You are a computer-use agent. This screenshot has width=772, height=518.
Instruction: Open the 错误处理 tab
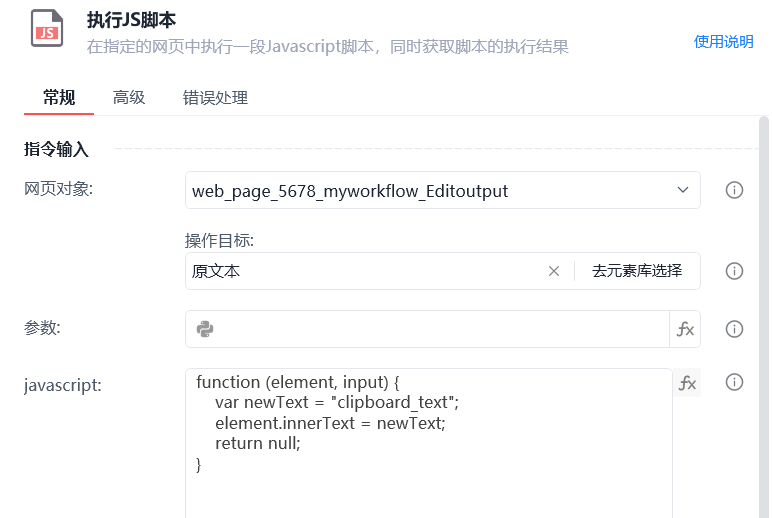(215, 97)
